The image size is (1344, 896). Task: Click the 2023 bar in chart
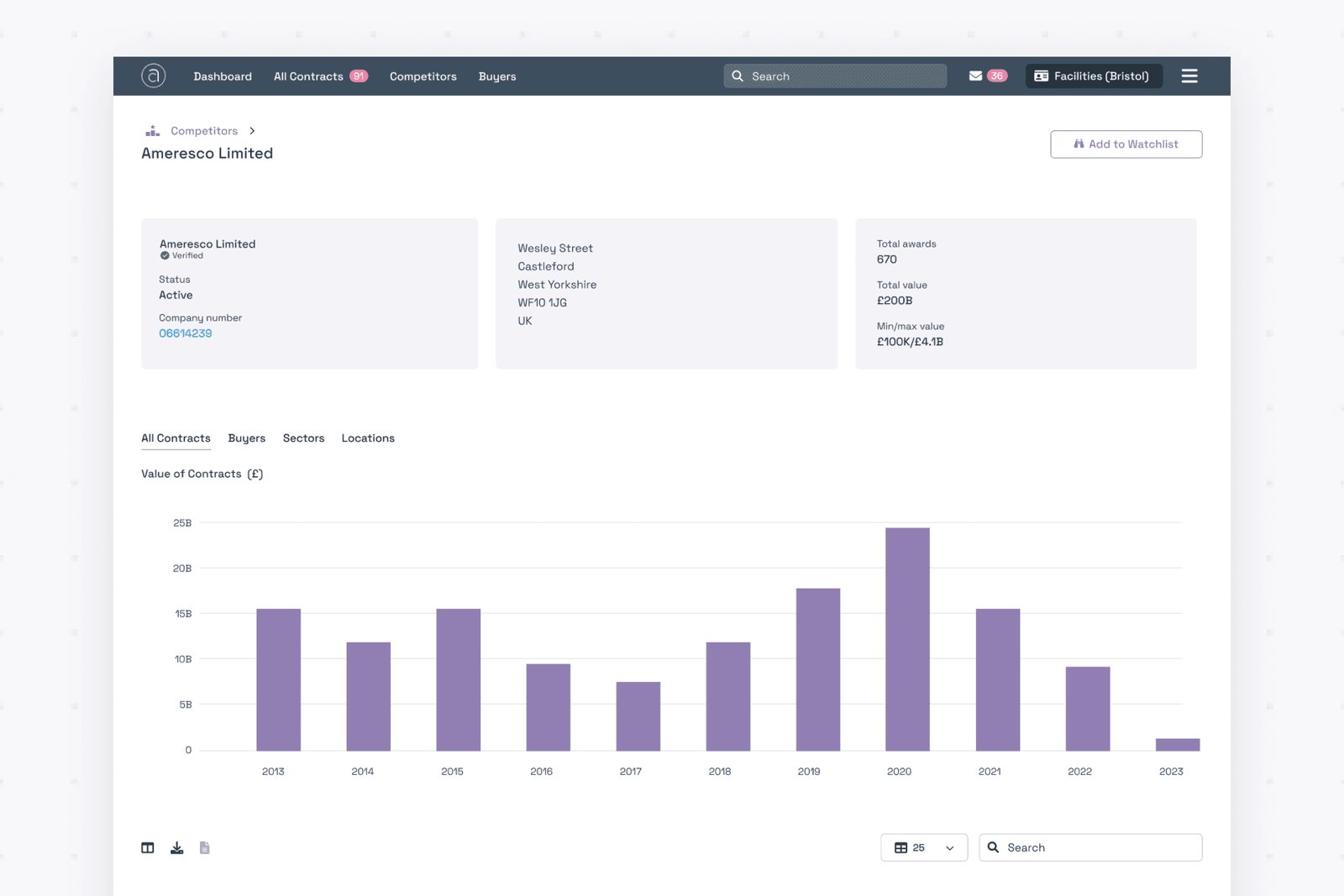tap(1178, 745)
